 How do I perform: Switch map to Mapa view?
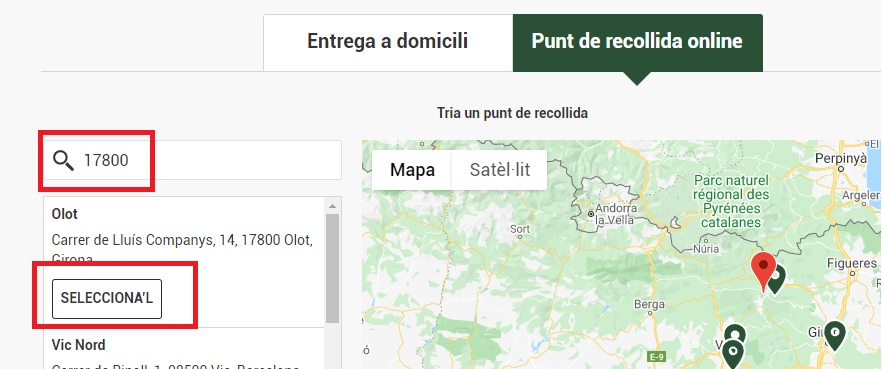coord(412,170)
